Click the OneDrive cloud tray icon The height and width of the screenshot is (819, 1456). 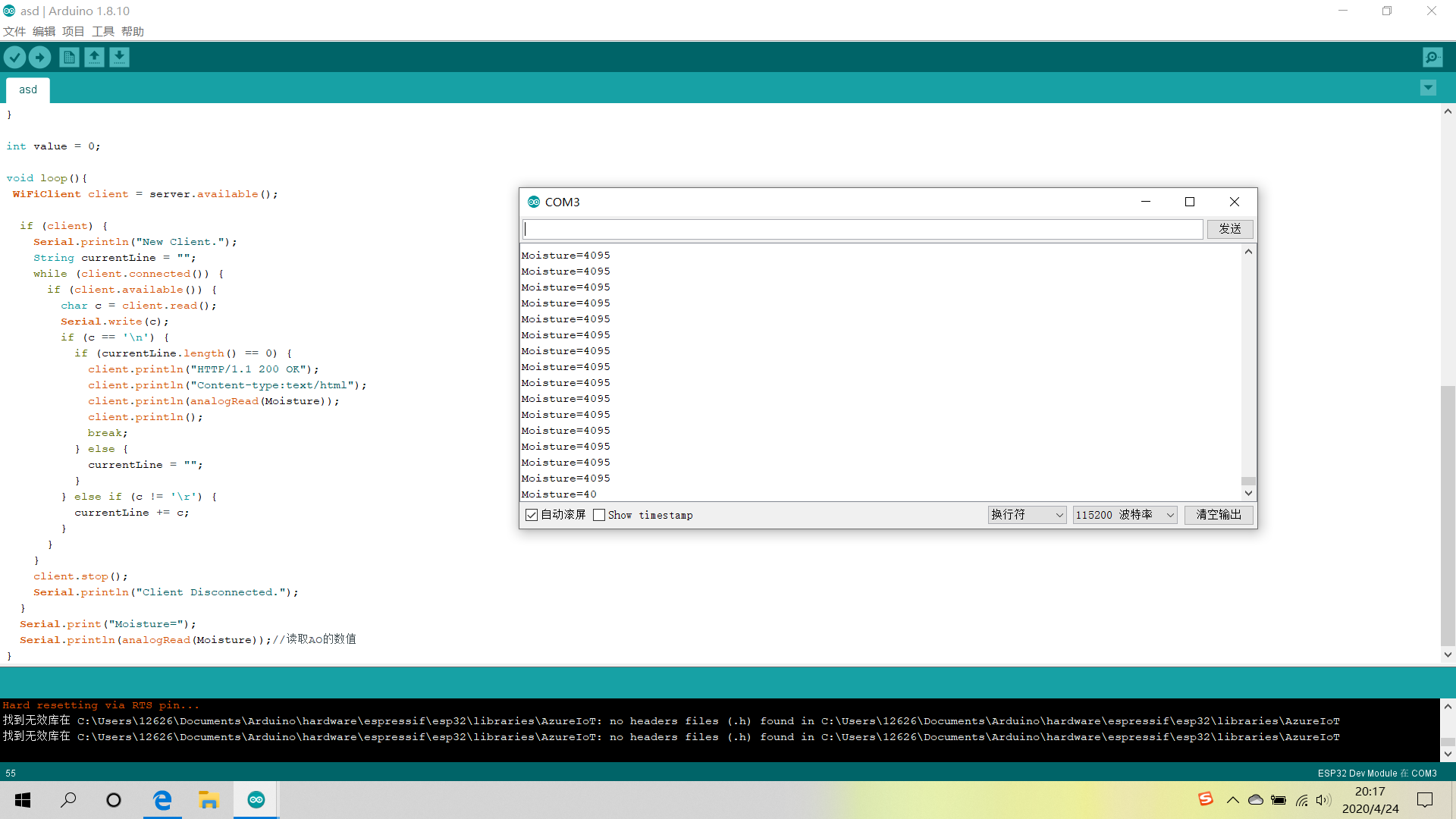point(1256,800)
